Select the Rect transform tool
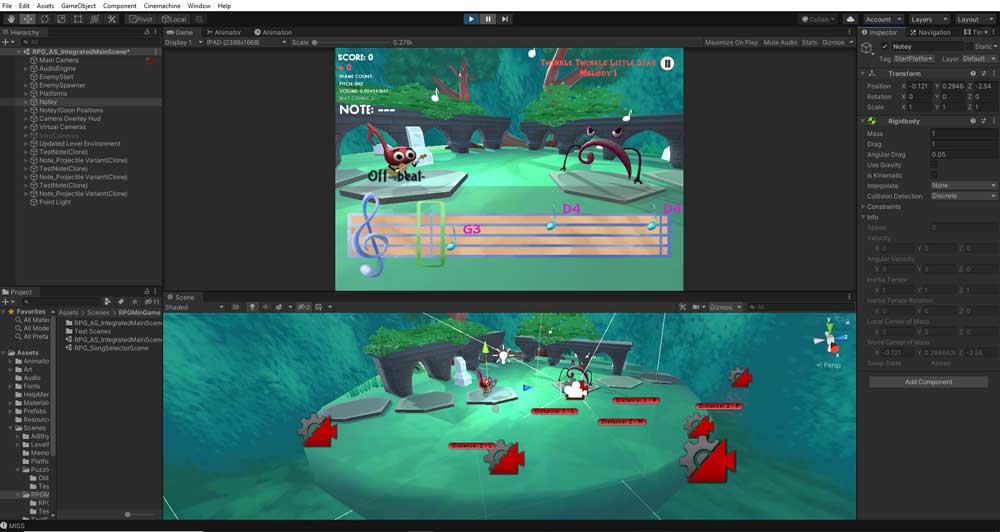Screen dimensions: 1000x532 coord(78,19)
